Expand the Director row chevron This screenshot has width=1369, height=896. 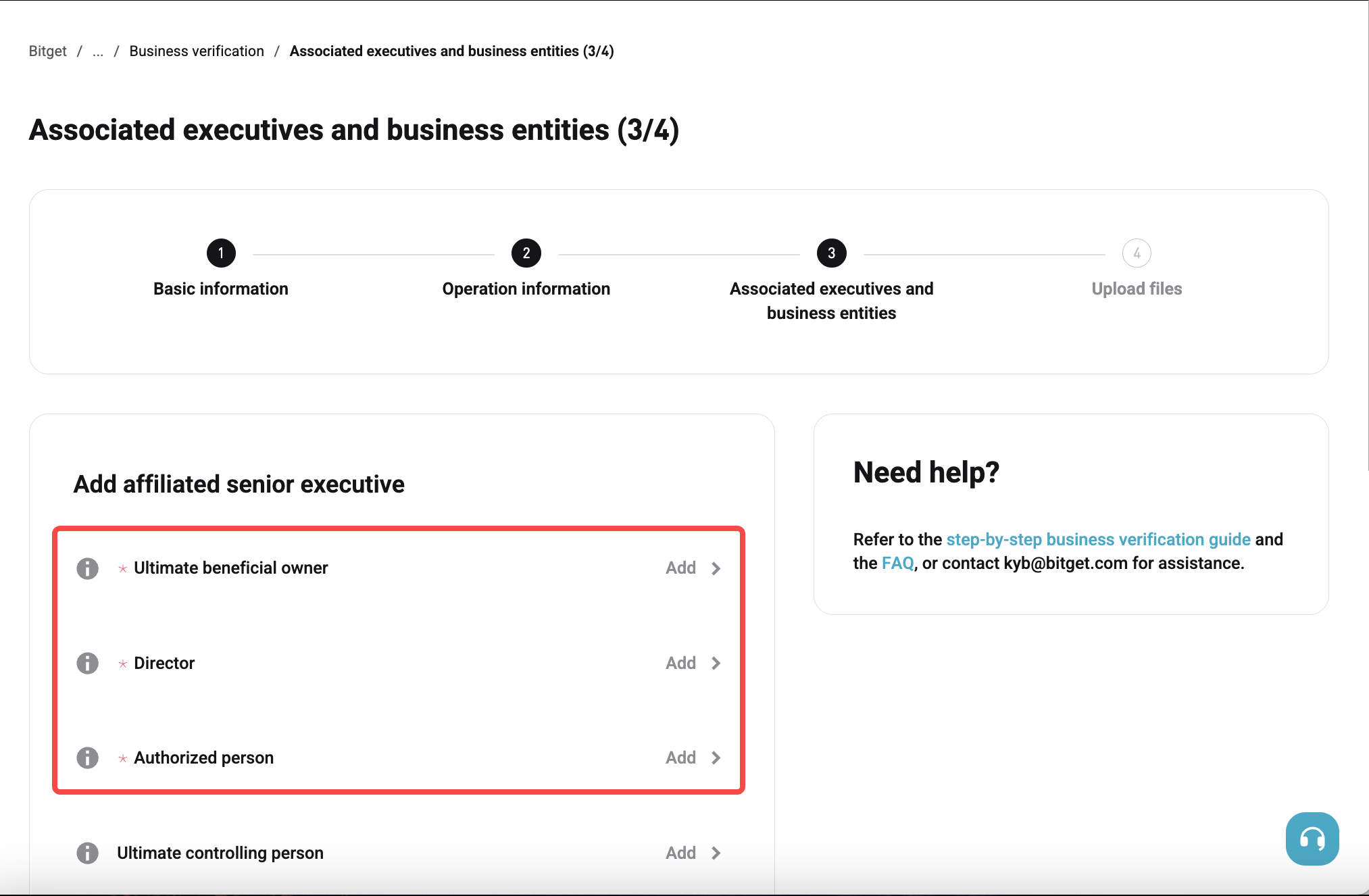[x=716, y=663]
